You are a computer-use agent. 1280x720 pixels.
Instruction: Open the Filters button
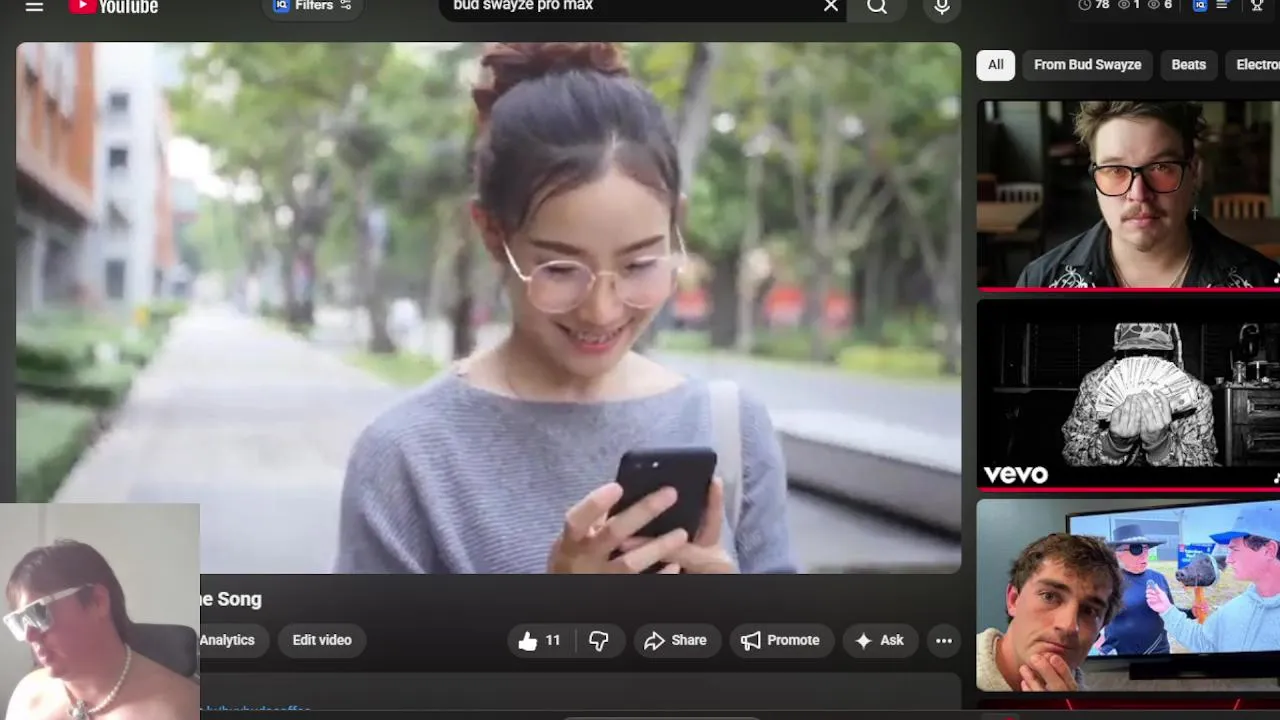pyautogui.click(x=312, y=6)
